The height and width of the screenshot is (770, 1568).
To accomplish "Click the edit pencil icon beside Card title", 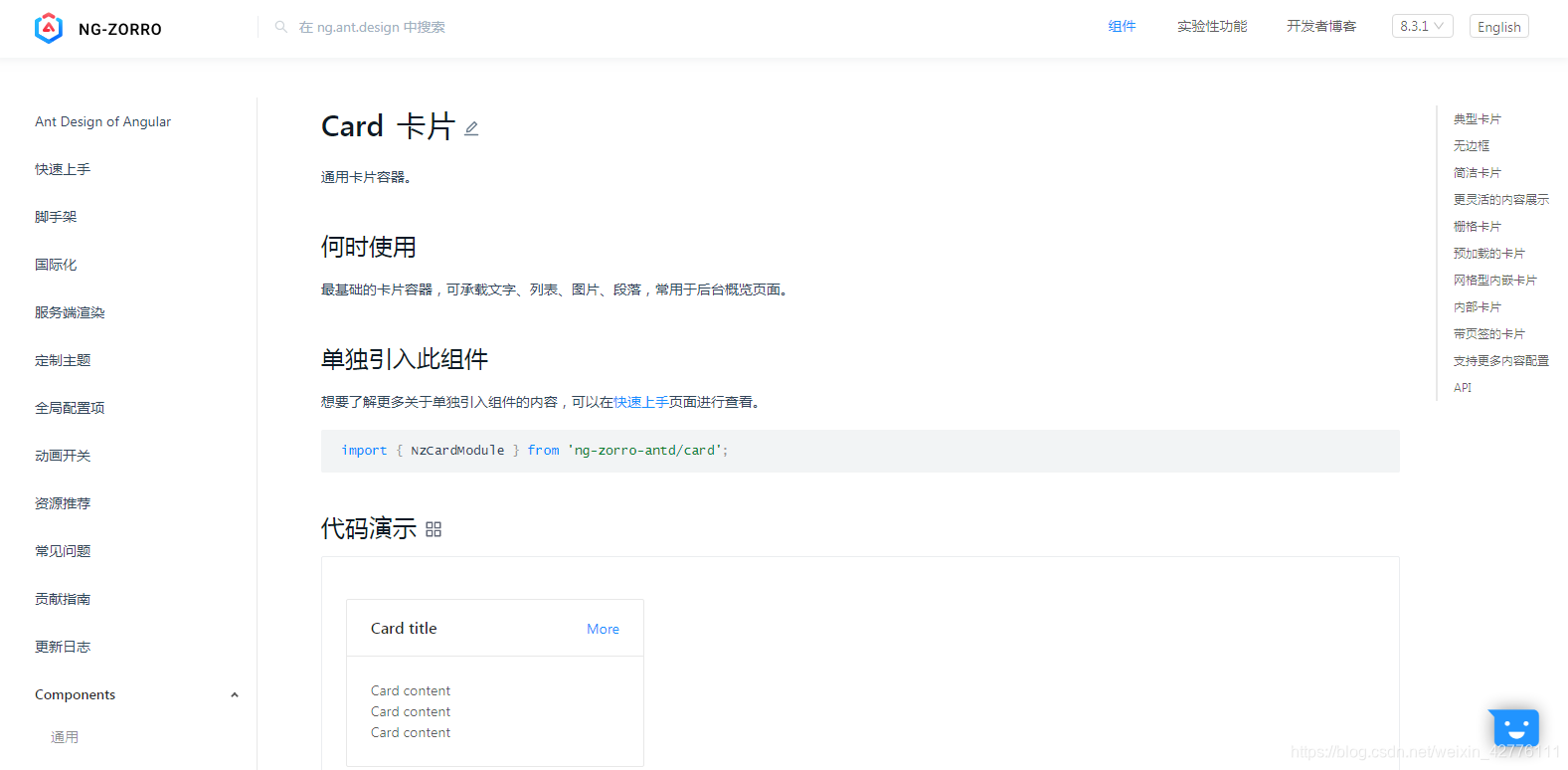I will [471, 128].
